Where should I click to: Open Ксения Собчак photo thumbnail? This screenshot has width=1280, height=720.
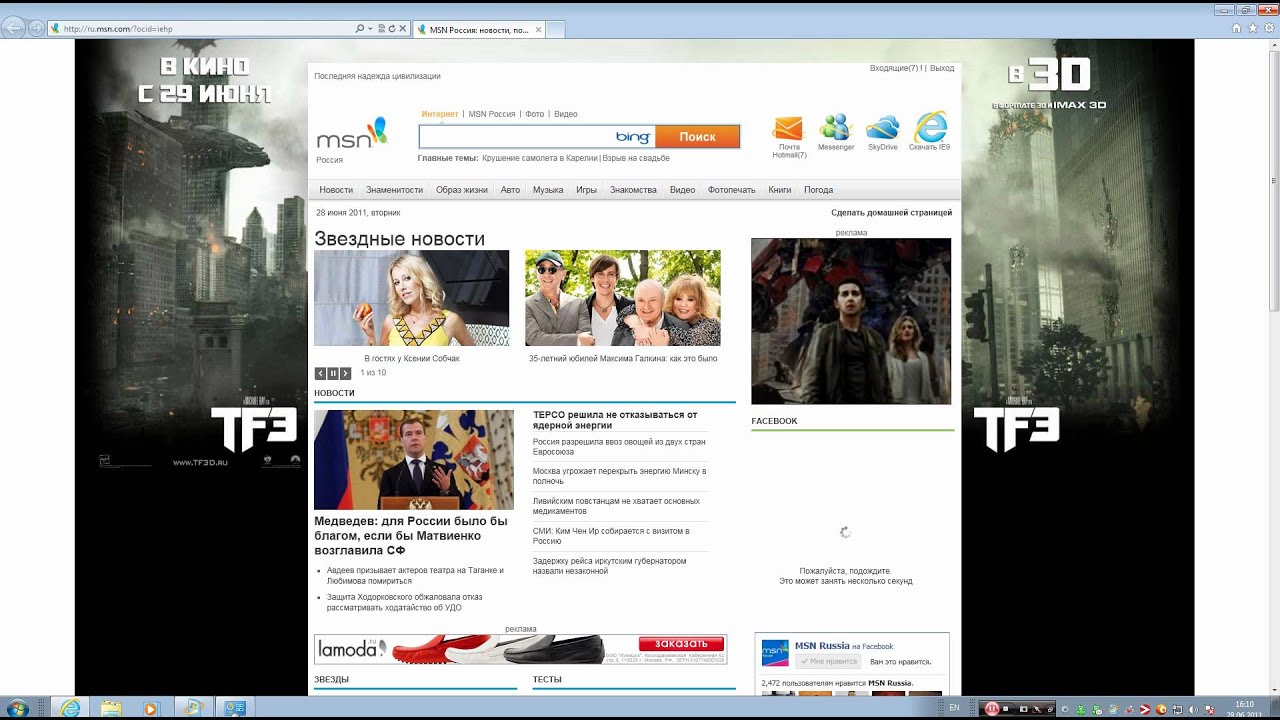(411, 298)
